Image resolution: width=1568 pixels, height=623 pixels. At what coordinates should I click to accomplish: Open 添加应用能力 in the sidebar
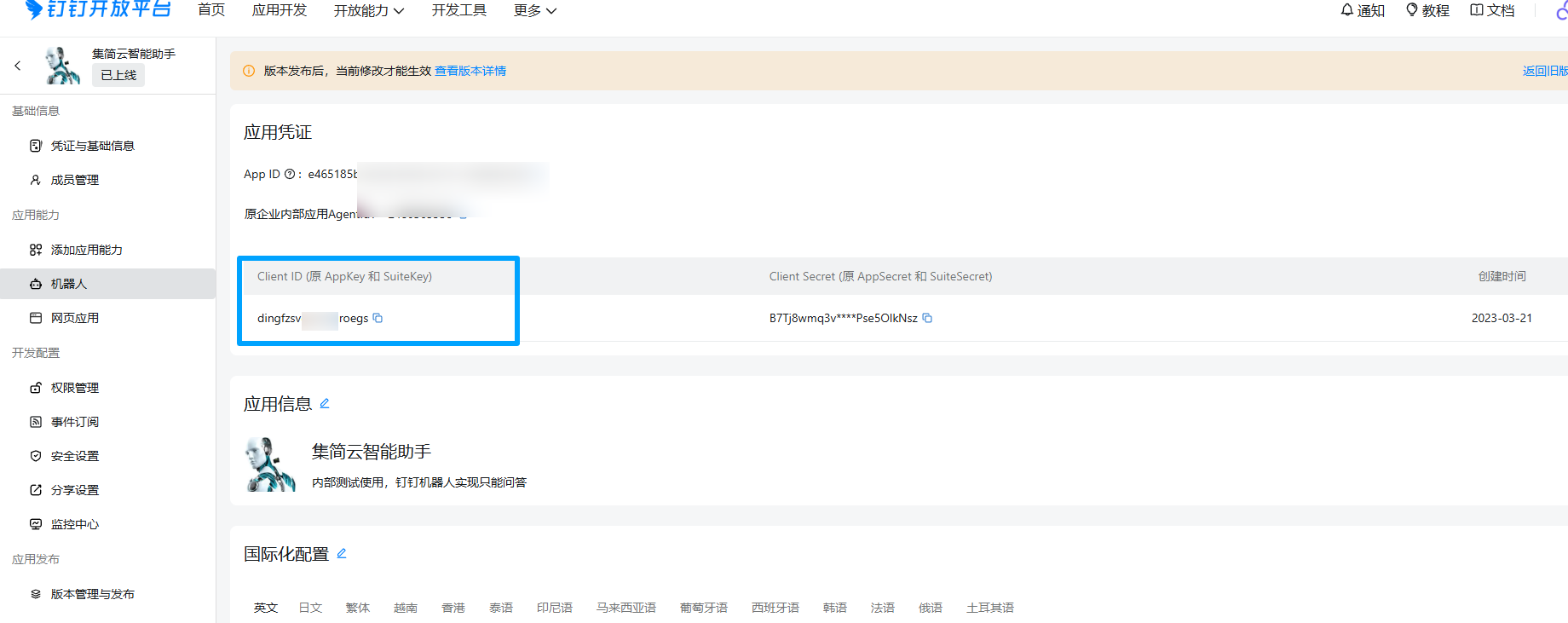87,250
